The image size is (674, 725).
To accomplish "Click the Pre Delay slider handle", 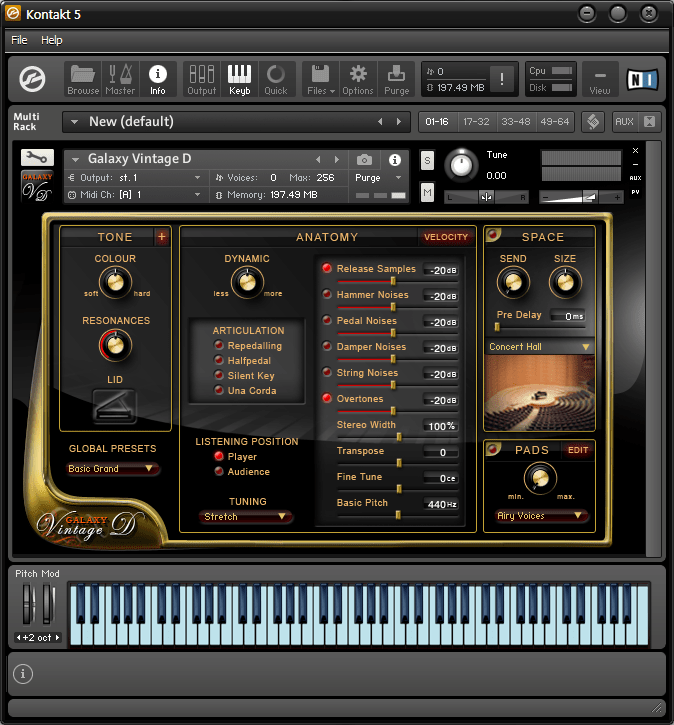I will coord(497,327).
